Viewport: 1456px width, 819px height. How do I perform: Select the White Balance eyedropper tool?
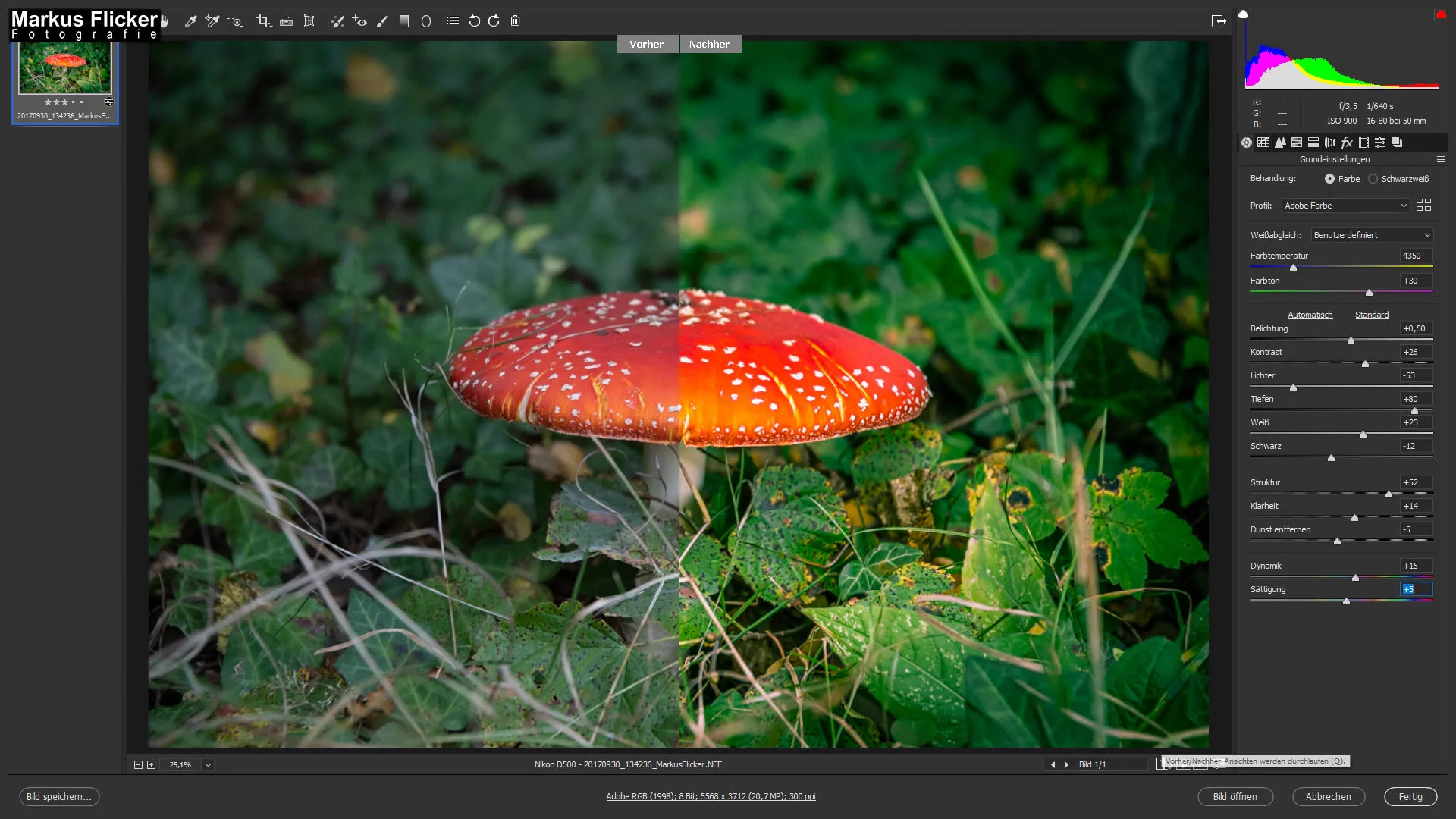(190, 21)
